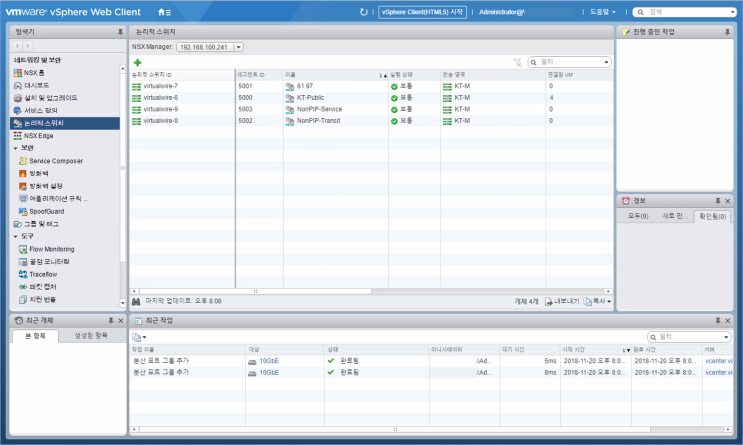Click vSphere Client(HTML5) 시작 button

422,12
